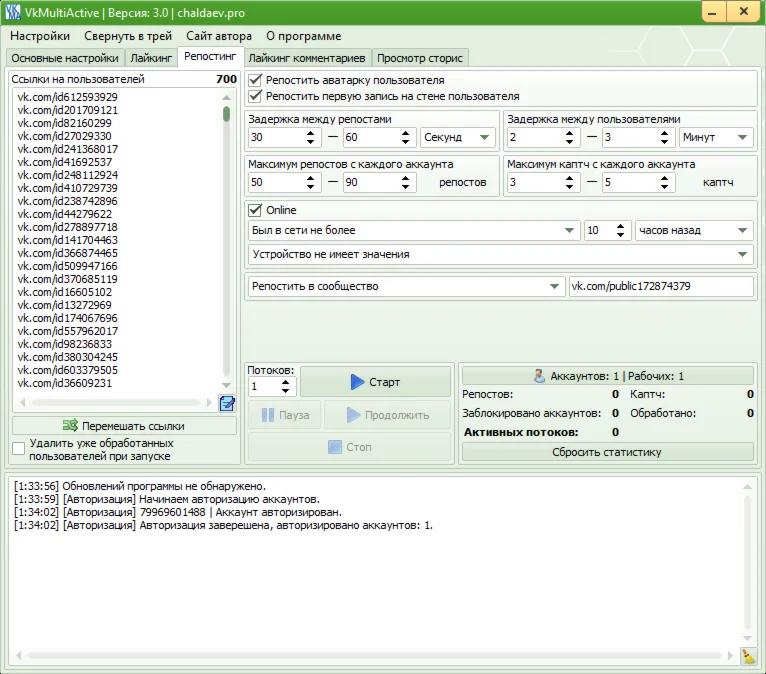
Task: Click the edit links list icon
Action: [x=227, y=403]
